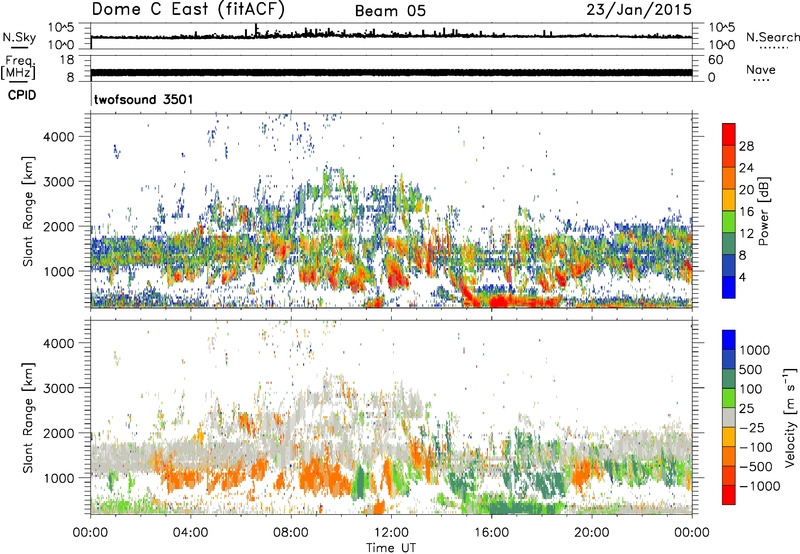Pick the yellow segment of the power colorbar
The width and height of the screenshot is (800, 554).
pyautogui.click(x=729, y=200)
